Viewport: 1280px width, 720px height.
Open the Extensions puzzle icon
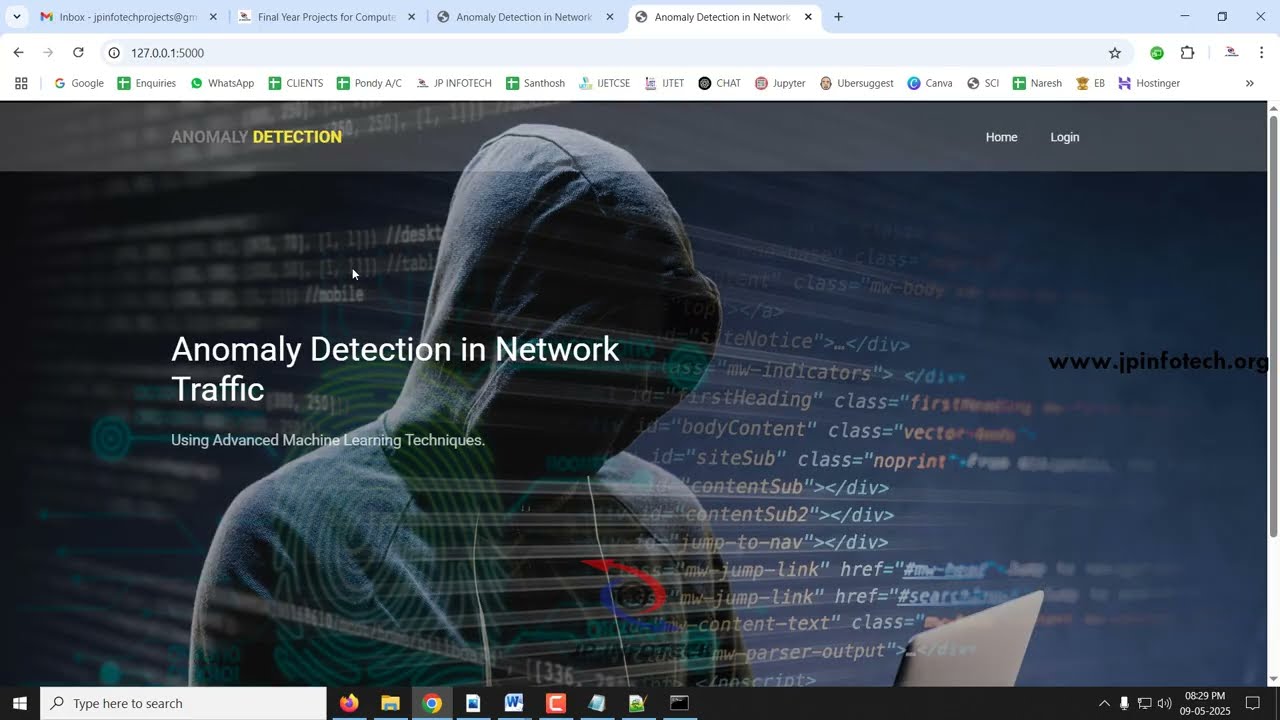(1187, 53)
